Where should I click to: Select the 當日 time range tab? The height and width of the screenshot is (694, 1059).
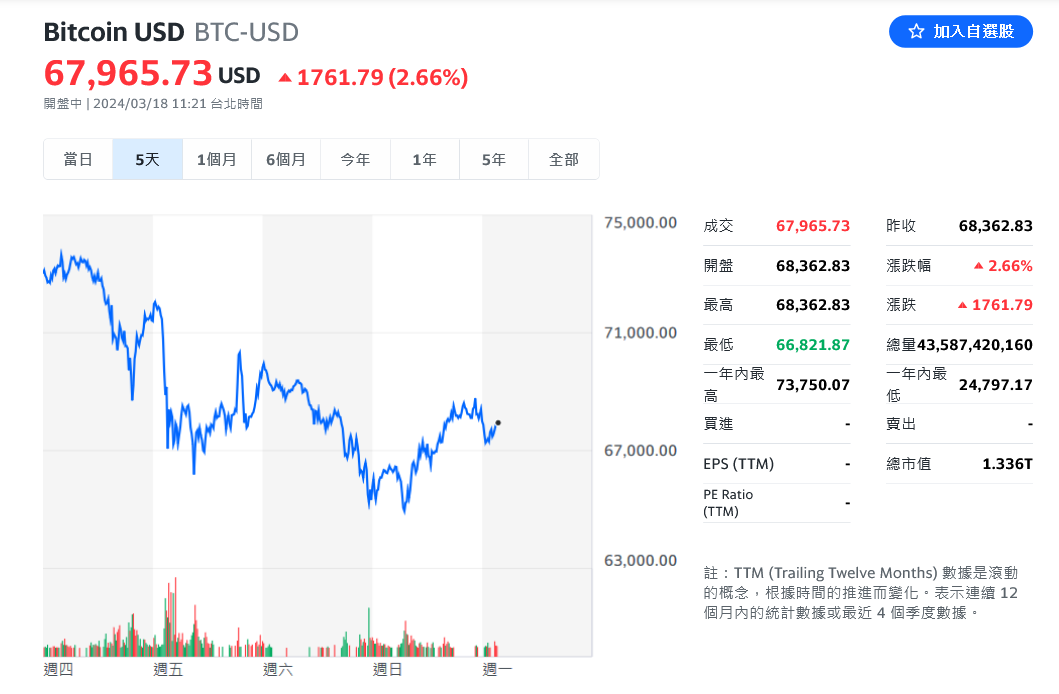click(78, 159)
